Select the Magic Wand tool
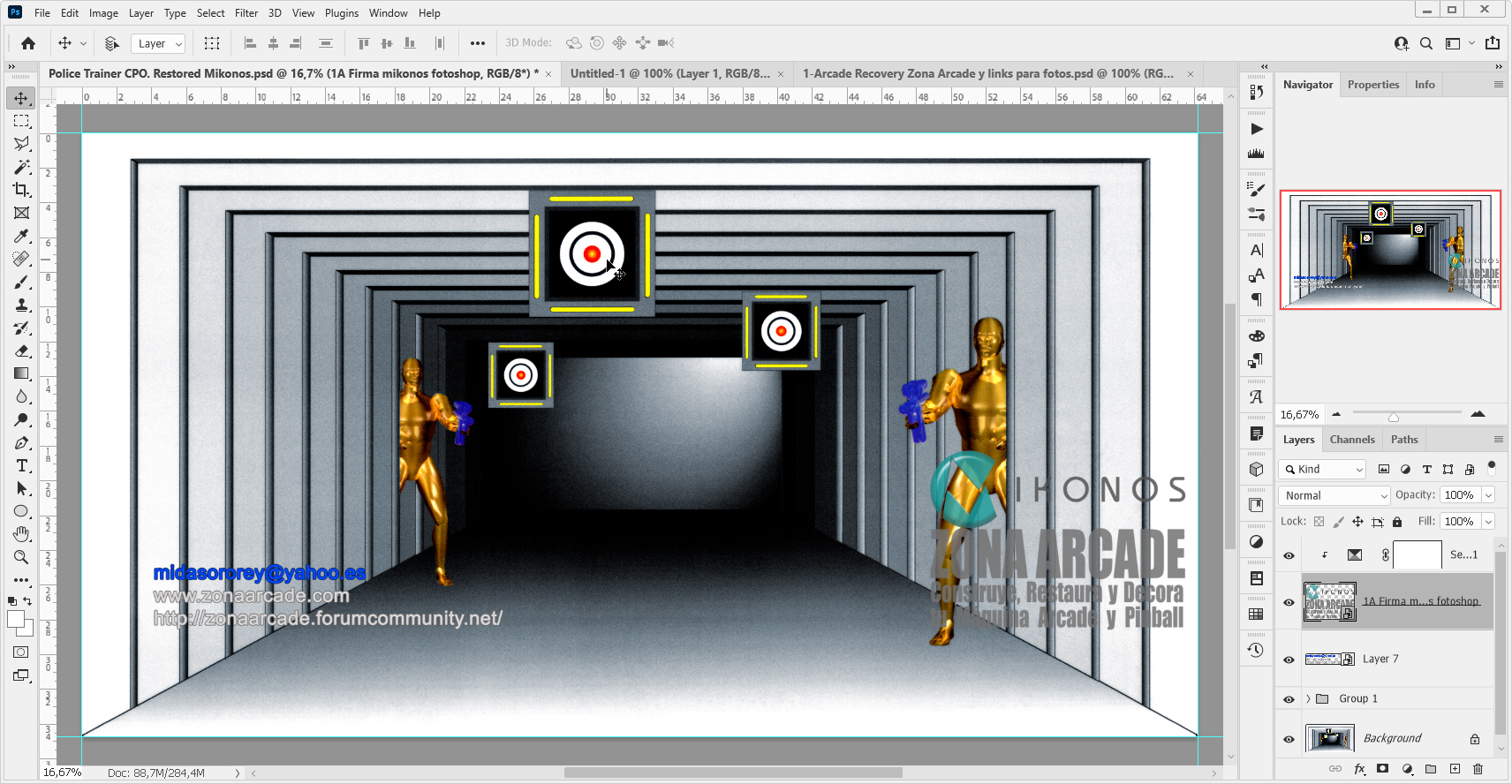Image resolution: width=1512 pixels, height=784 pixels. (21, 167)
